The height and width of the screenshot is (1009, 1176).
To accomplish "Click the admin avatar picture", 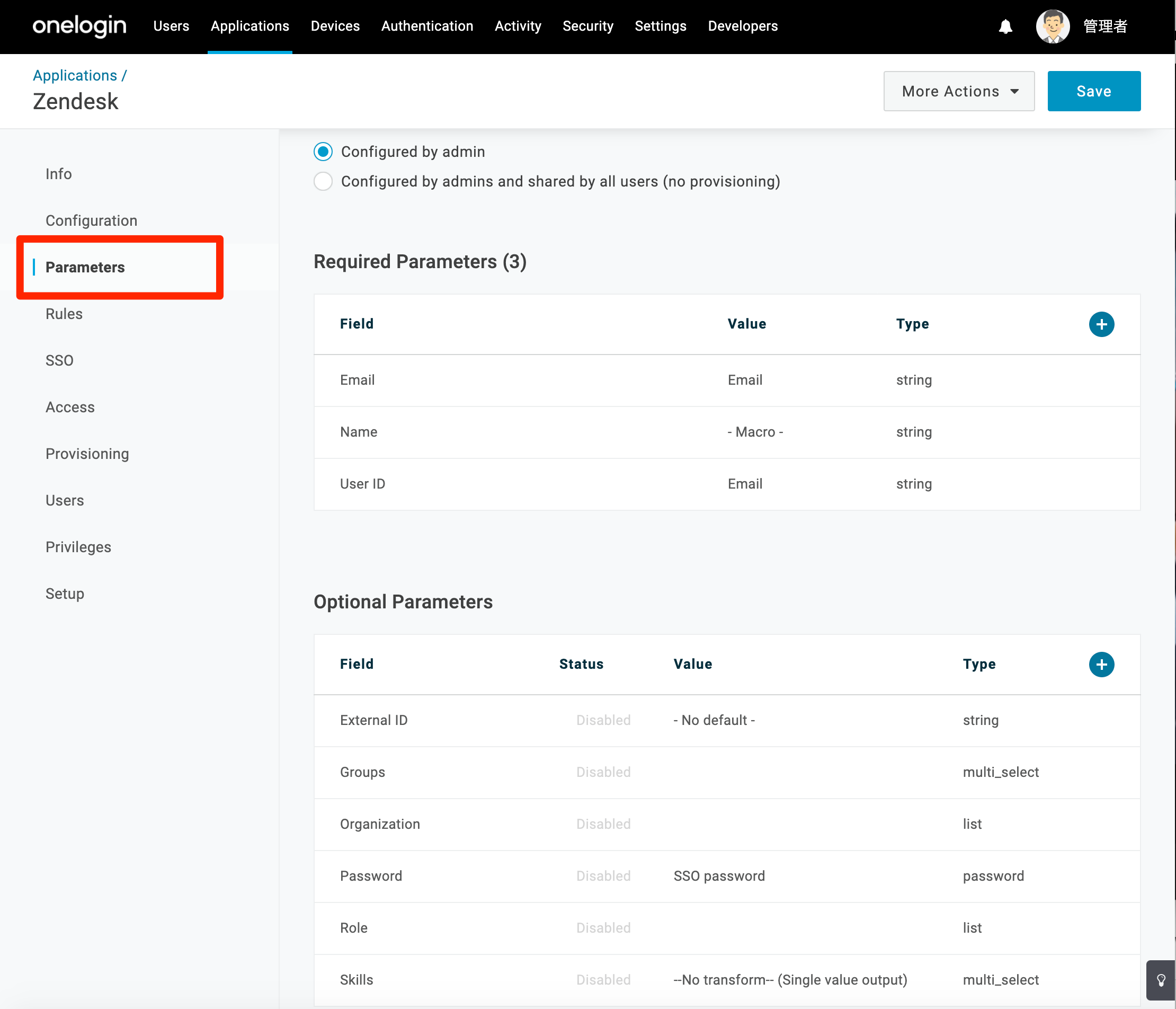I will click(x=1053, y=26).
